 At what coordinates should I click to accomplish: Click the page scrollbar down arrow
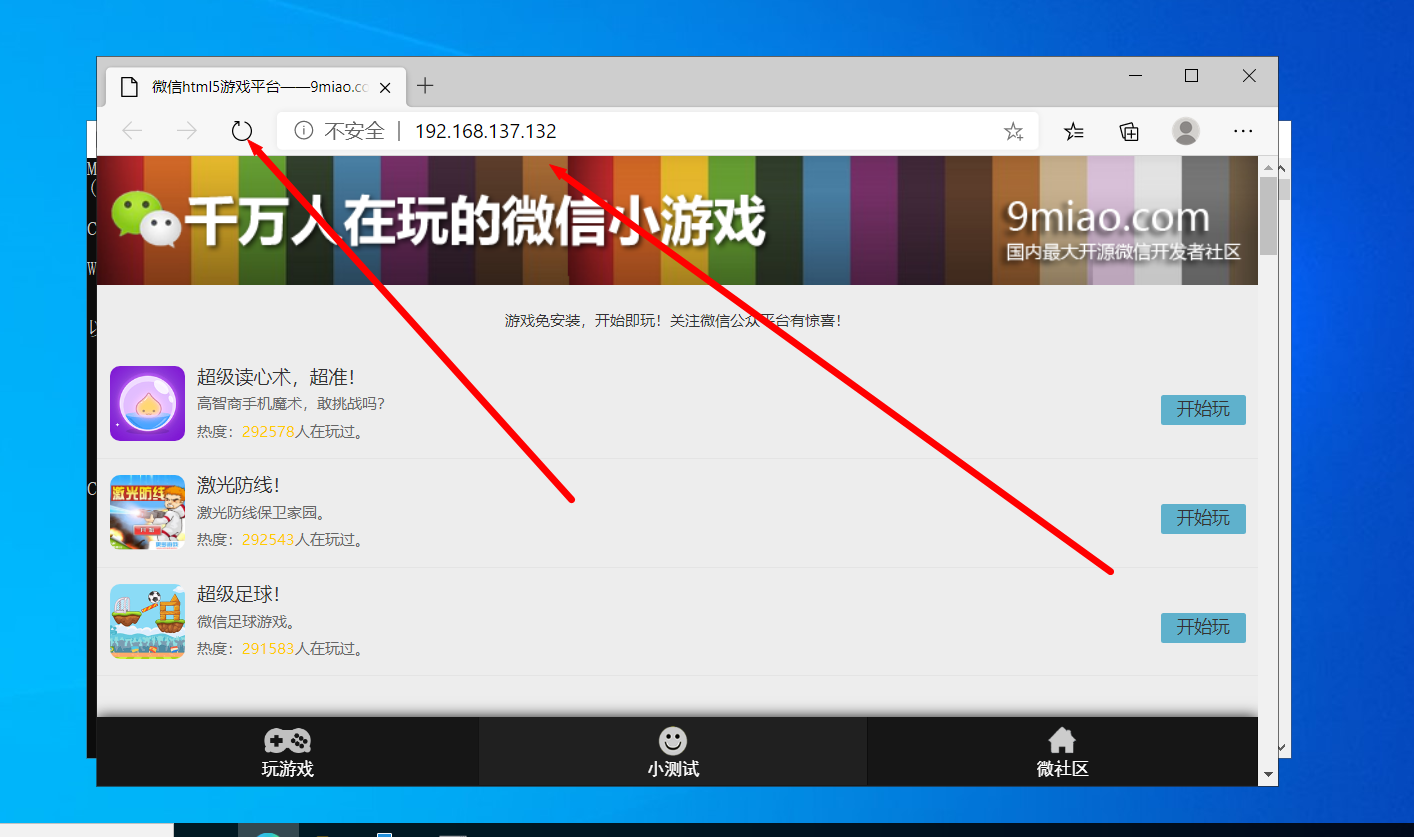1269,775
